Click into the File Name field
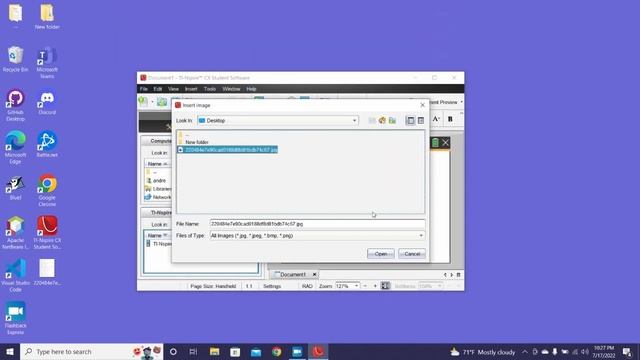The width and height of the screenshot is (640, 360). [317, 224]
